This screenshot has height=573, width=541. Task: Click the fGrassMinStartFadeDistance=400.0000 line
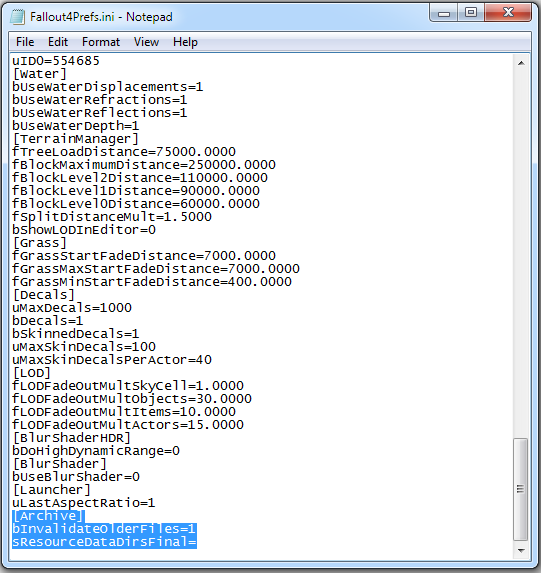[x=152, y=282]
